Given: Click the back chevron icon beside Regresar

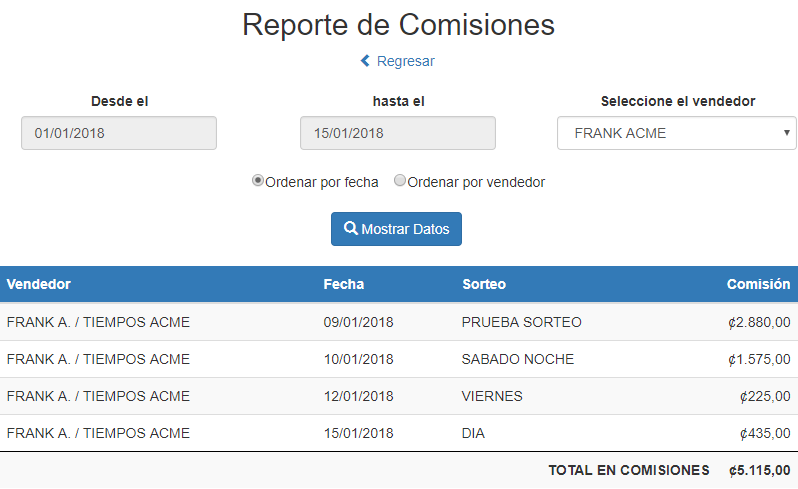Looking at the screenshot, I should [365, 61].
